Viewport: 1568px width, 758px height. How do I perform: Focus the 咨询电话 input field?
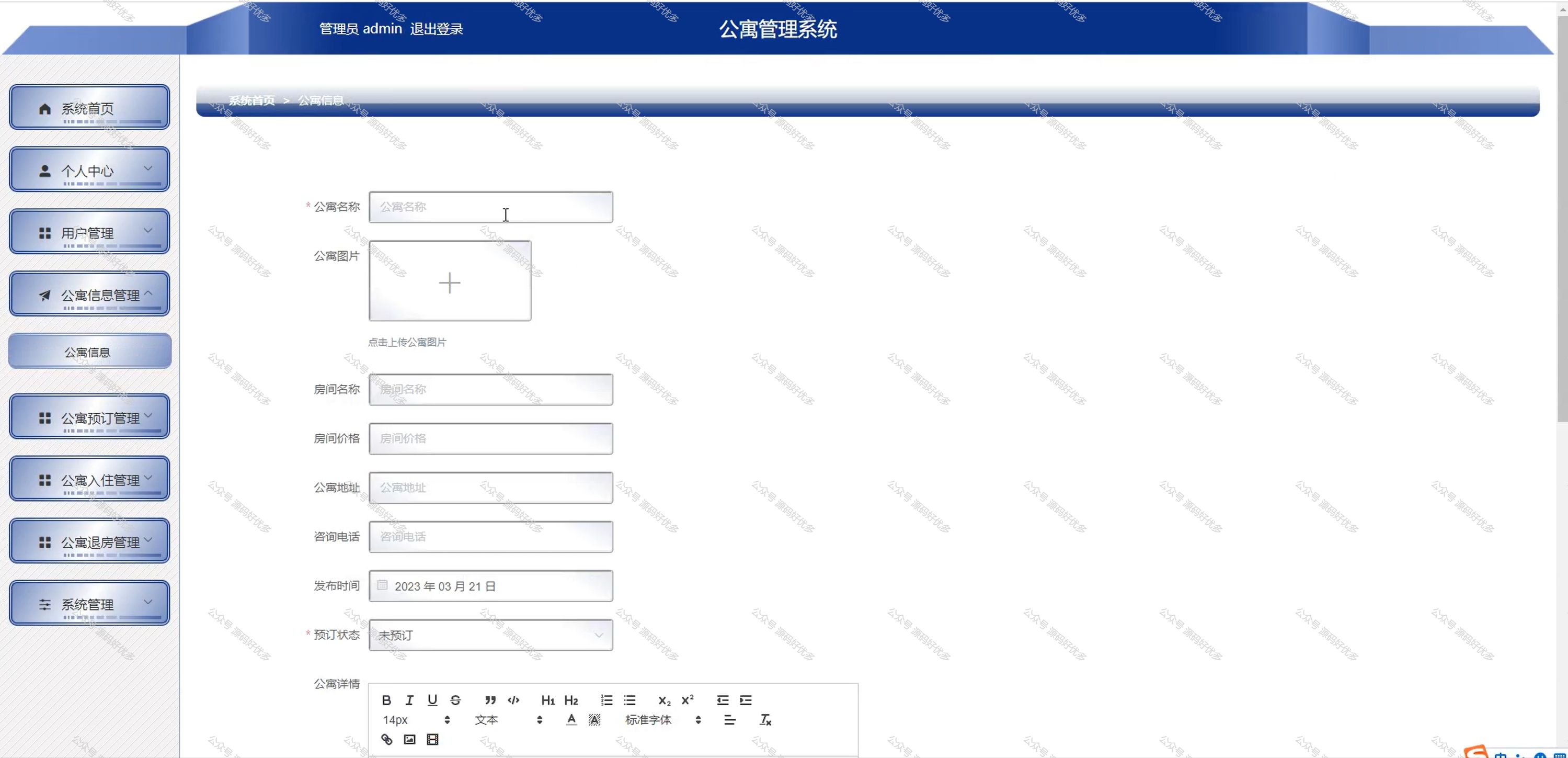pos(490,537)
